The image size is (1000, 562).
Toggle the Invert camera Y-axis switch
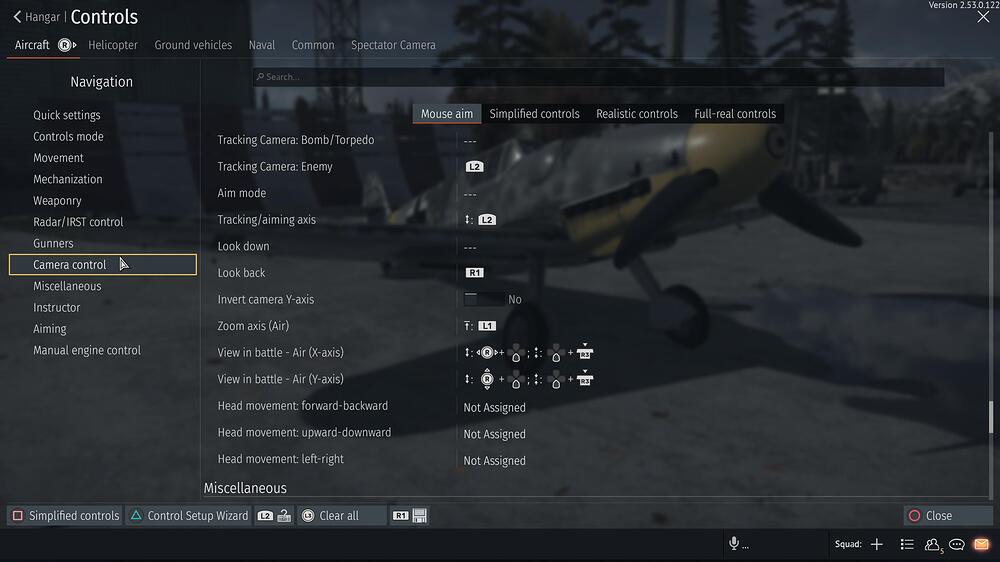(484, 299)
